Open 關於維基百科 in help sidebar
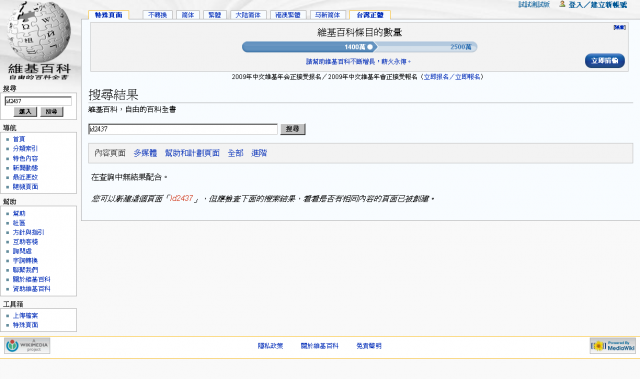 click(x=31, y=279)
